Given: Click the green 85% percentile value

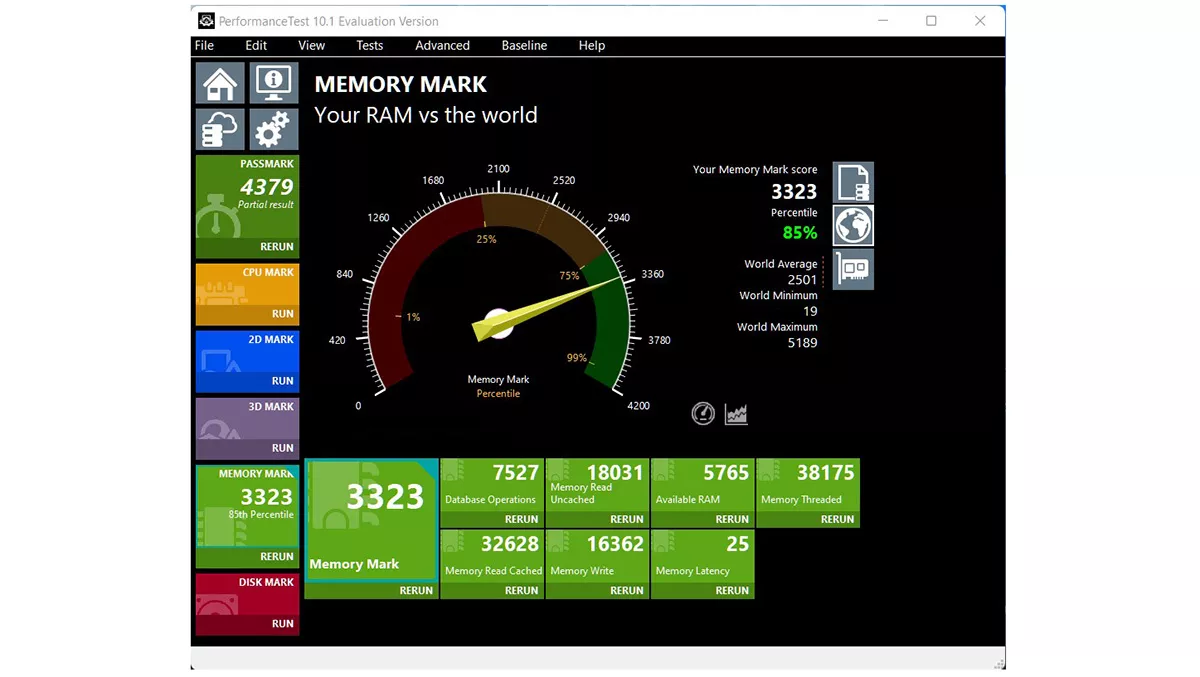Looking at the screenshot, I should [800, 233].
